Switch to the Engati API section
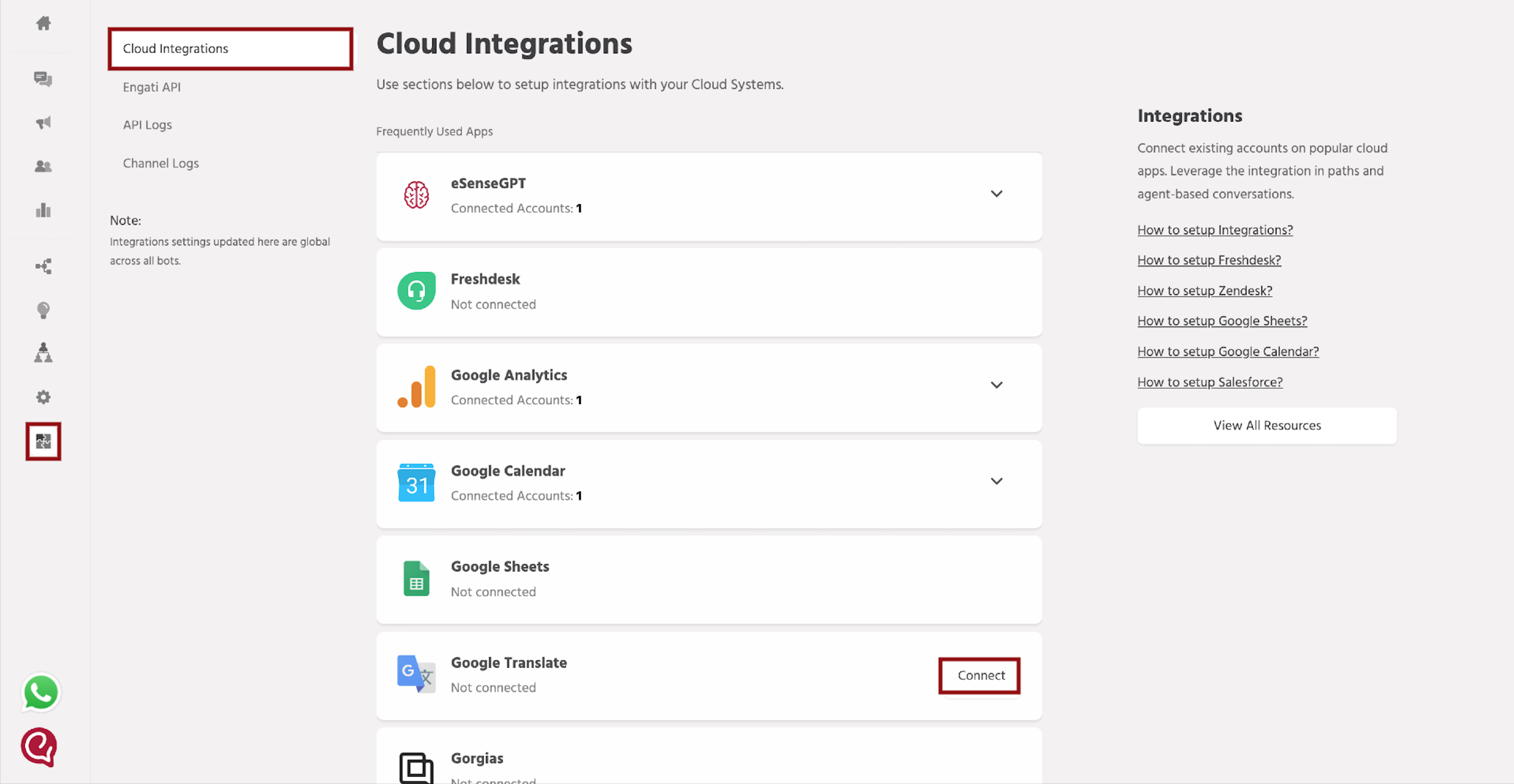Image resolution: width=1514 pixels, height=784 pixels. (151, 86)
